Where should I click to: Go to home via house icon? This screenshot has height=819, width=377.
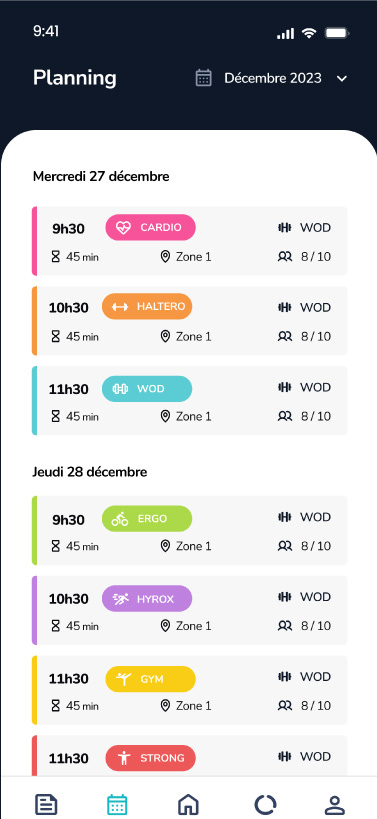point(188,804)
